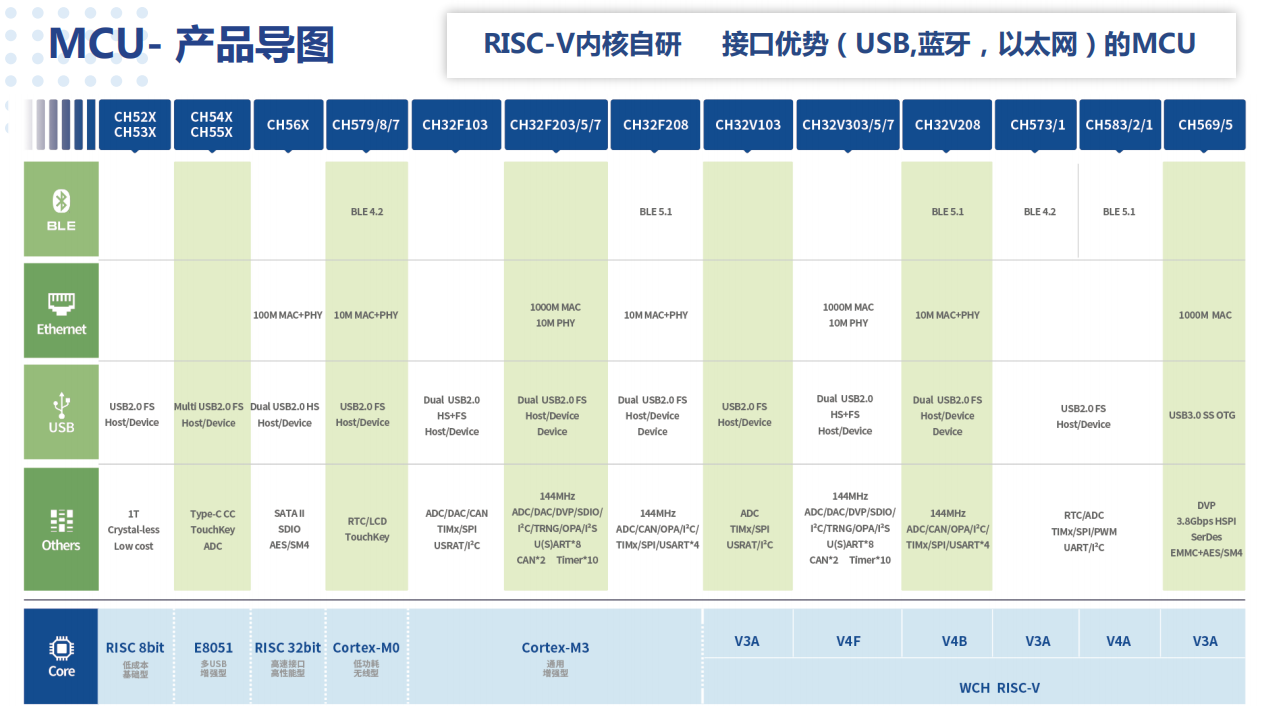This screenshot has height=715, width=1276.
Task: Click the Others grid row icon
Action: point(61,522)
